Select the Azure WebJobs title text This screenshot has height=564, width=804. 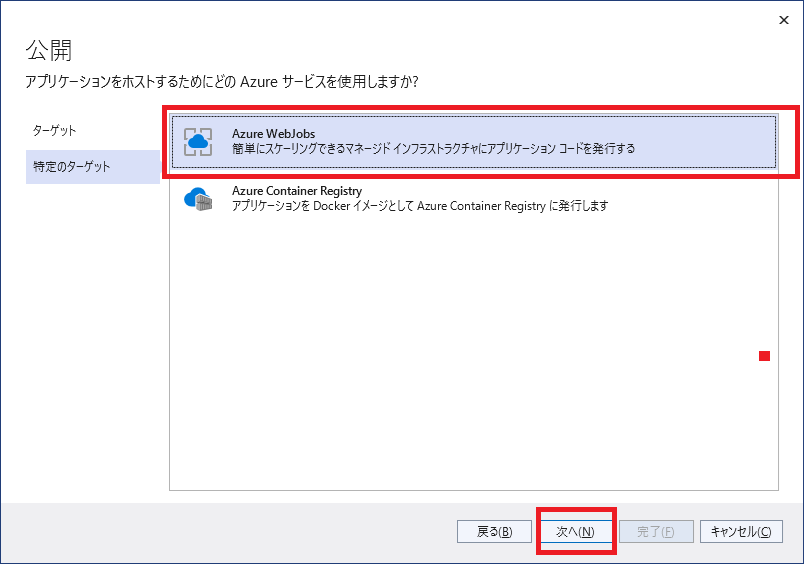point(273,134)
